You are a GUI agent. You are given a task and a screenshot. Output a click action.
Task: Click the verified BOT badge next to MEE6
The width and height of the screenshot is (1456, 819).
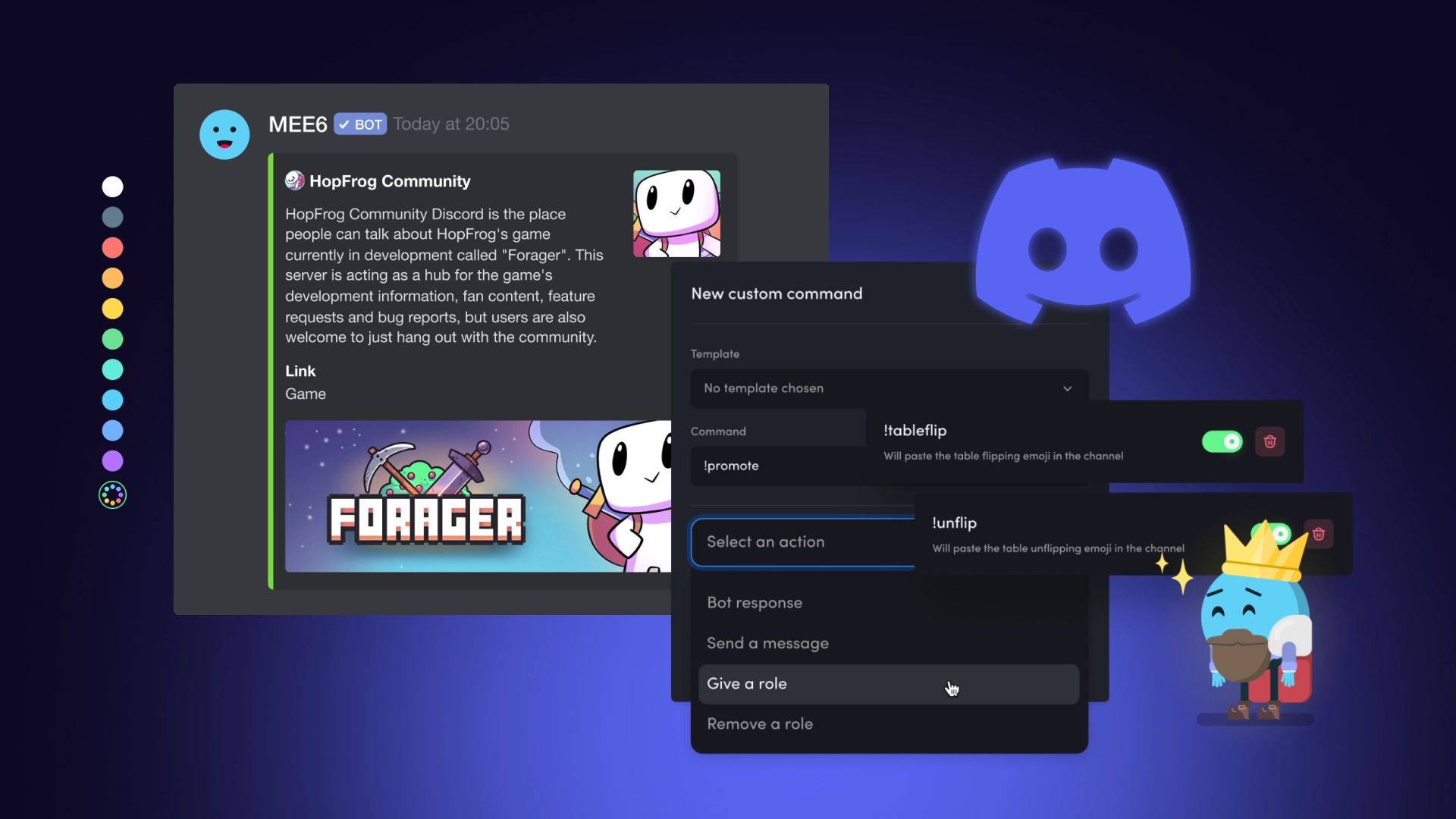[x=359, y=124]
